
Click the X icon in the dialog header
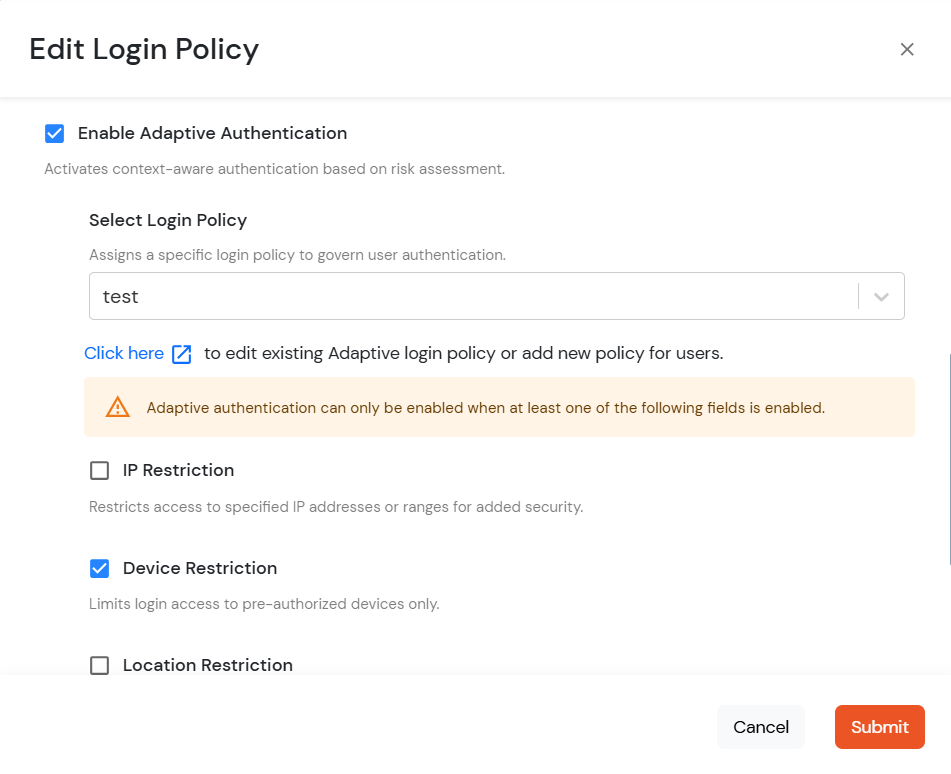pyautogui.click(x=907, y=48)
